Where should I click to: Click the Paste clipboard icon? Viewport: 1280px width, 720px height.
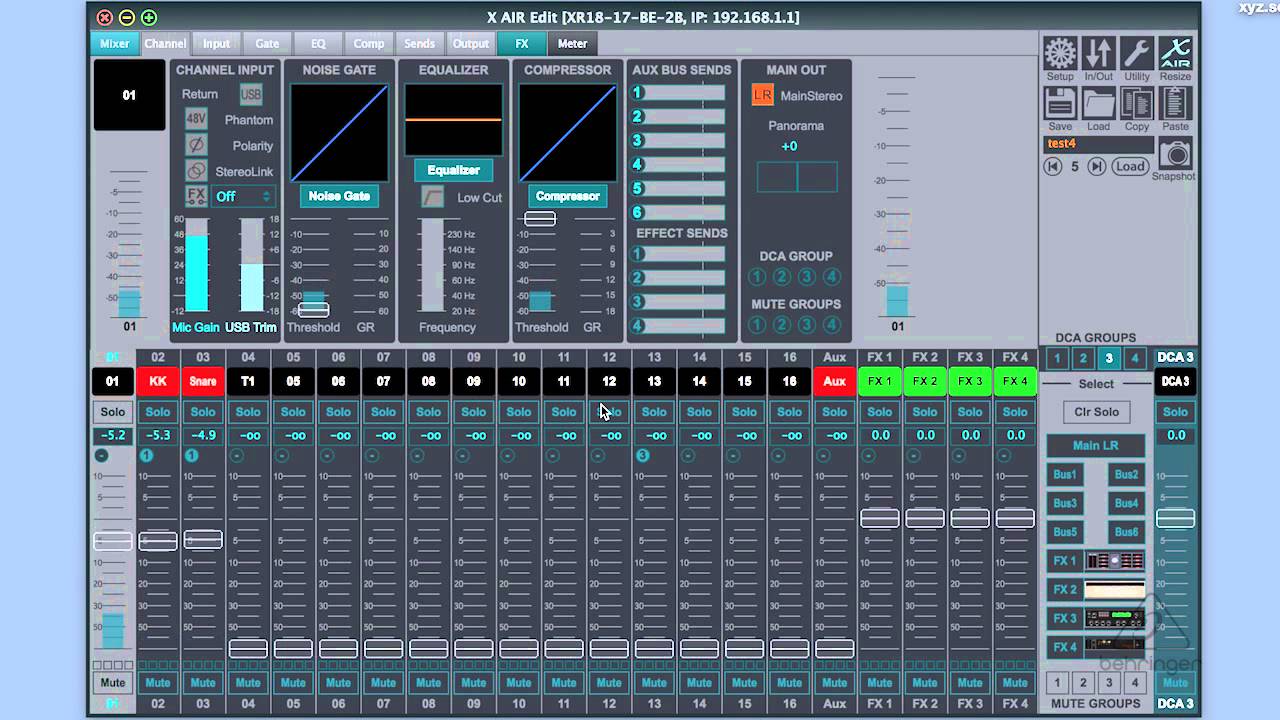1175,103
